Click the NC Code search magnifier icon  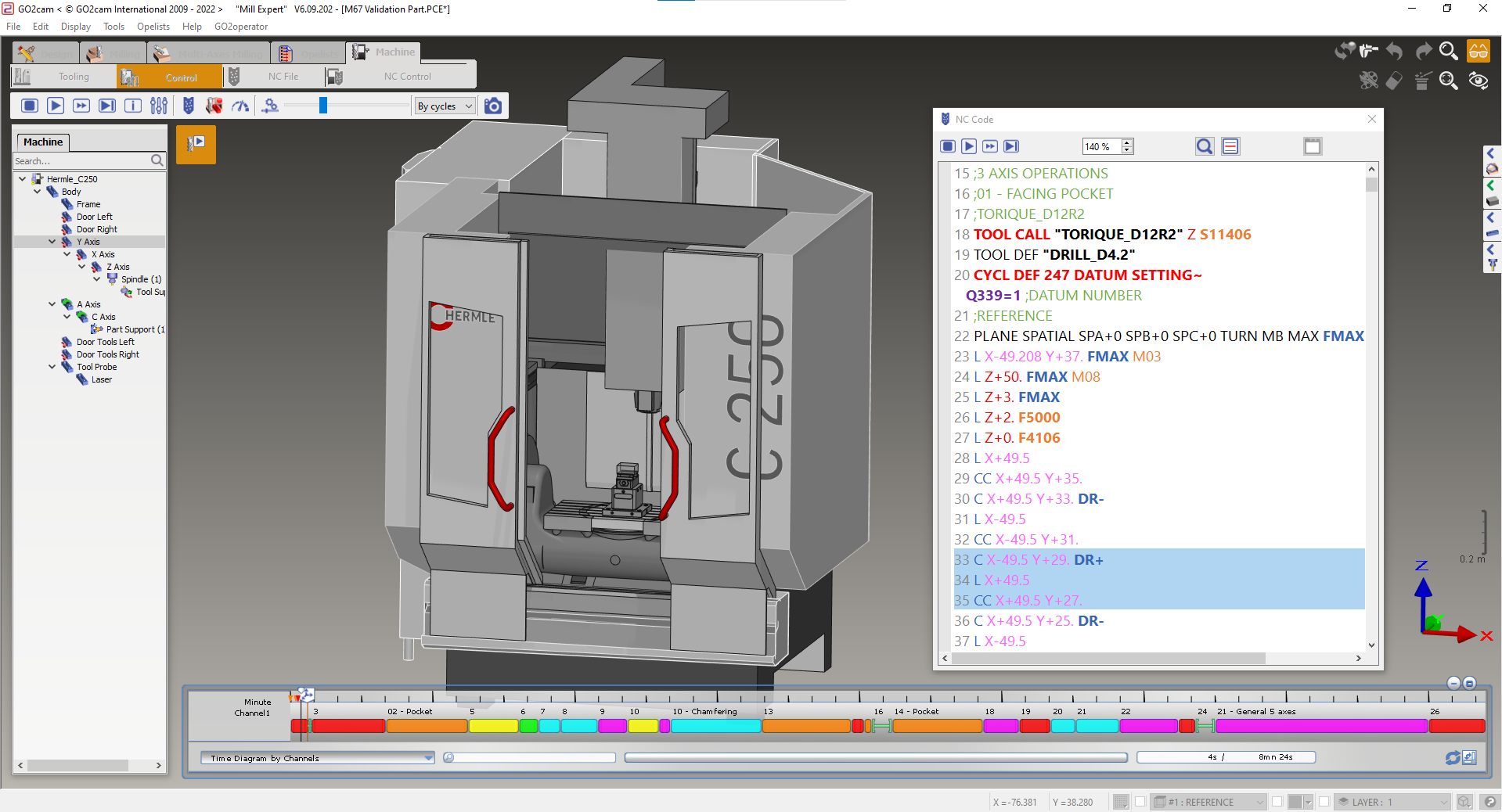1205,146
